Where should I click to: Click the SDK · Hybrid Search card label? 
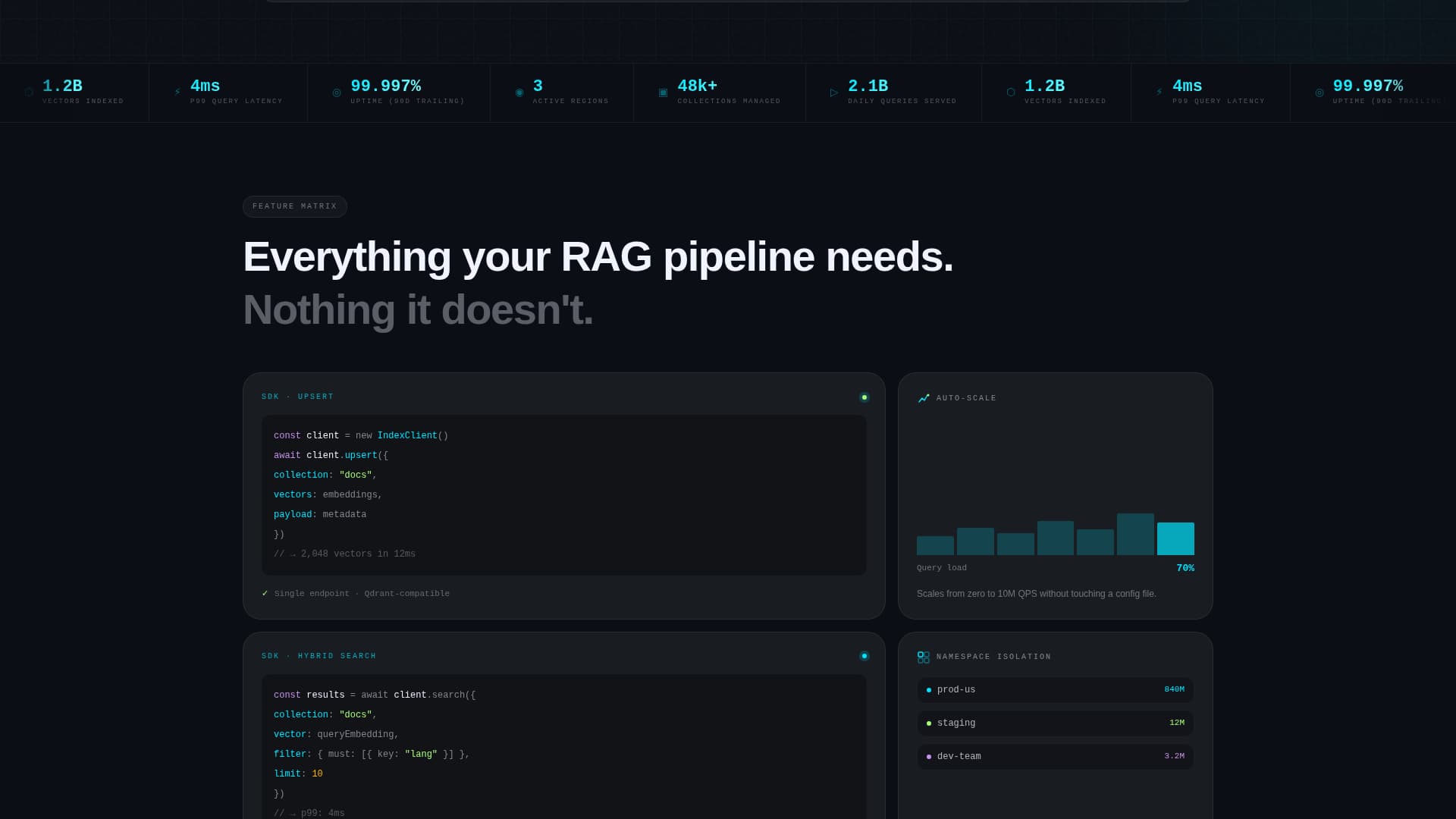[x=318, y=656]
